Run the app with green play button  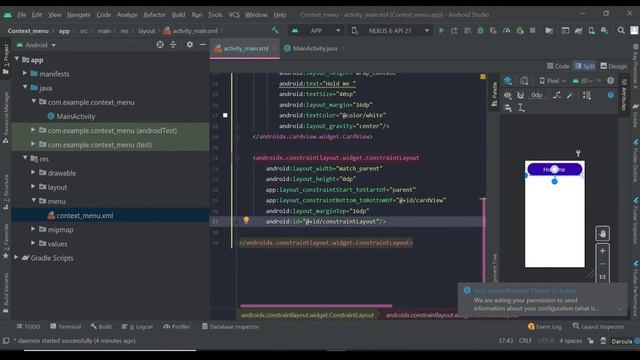pos(441,31)
